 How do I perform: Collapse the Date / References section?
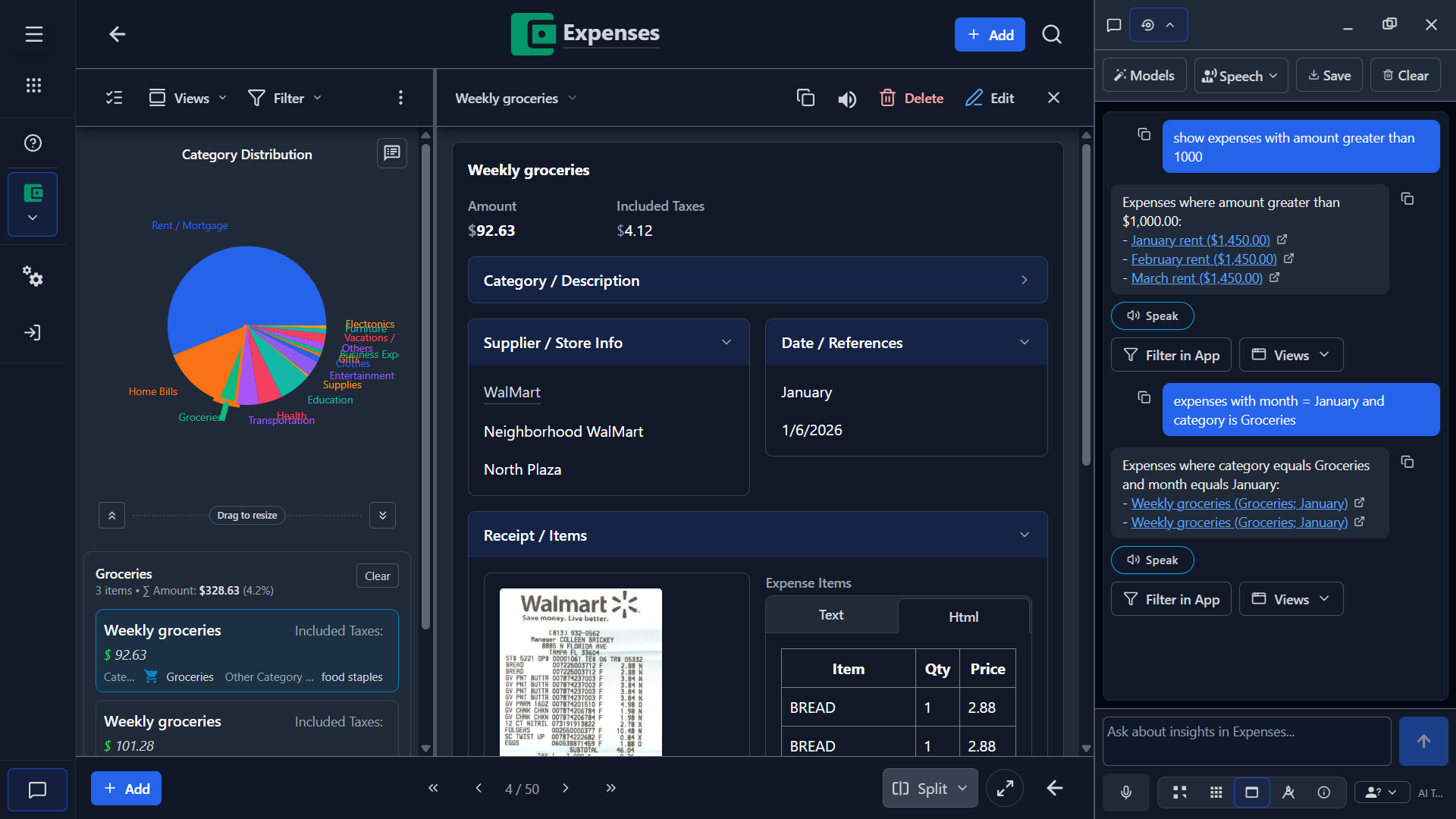pyautogui.click(x=906, y=343)
